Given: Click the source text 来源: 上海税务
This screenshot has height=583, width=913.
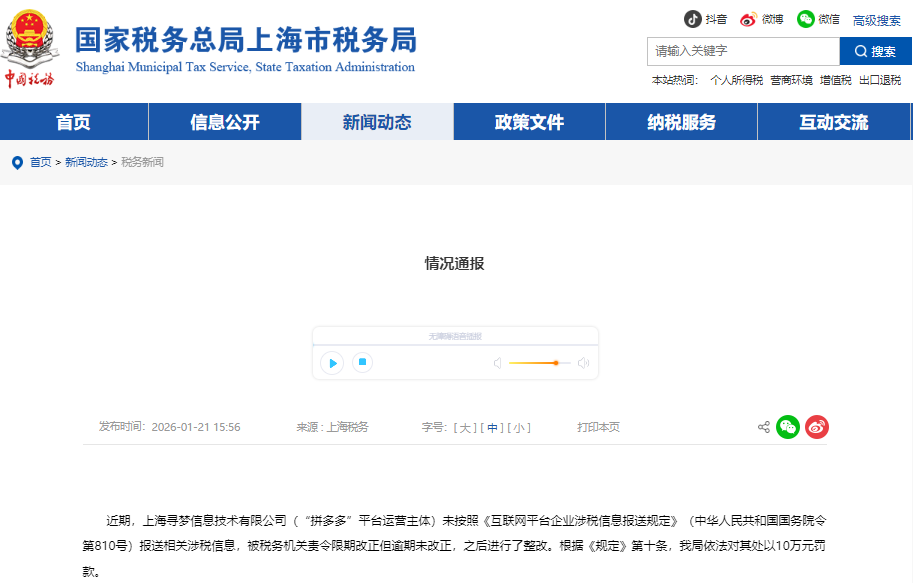Looking at the screenshot, I should pyautogui.click(x=332, y=427).
